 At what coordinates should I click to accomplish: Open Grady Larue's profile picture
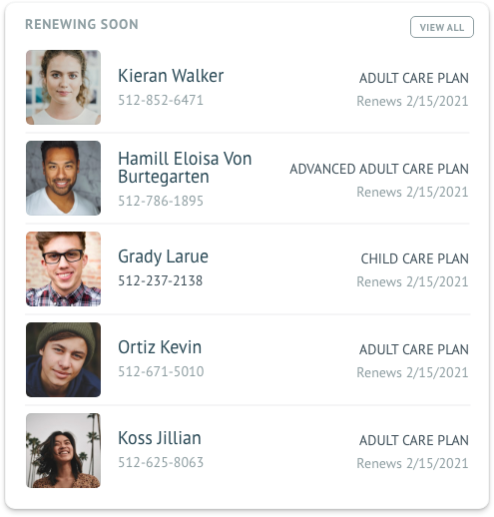(x=63, y=269)
